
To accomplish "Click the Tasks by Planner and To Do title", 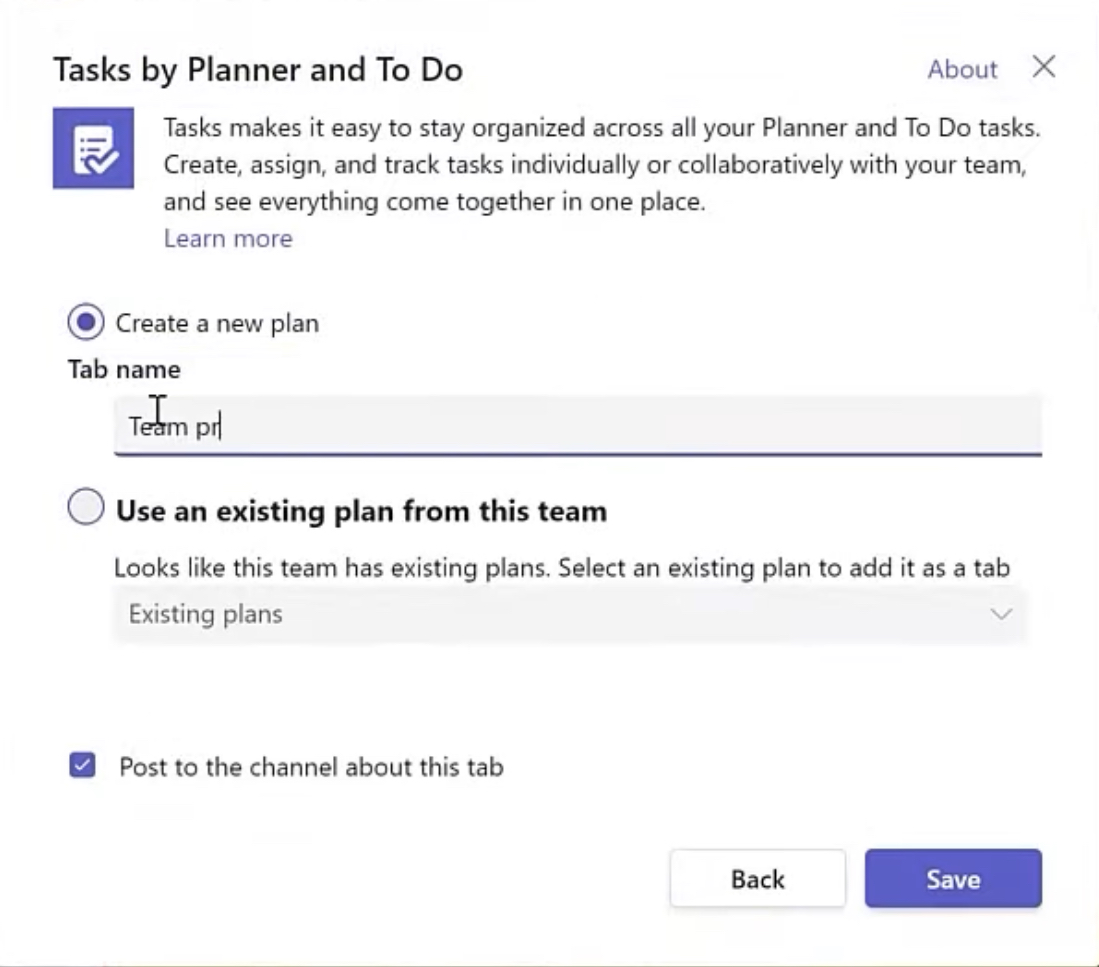I will 258,70.
